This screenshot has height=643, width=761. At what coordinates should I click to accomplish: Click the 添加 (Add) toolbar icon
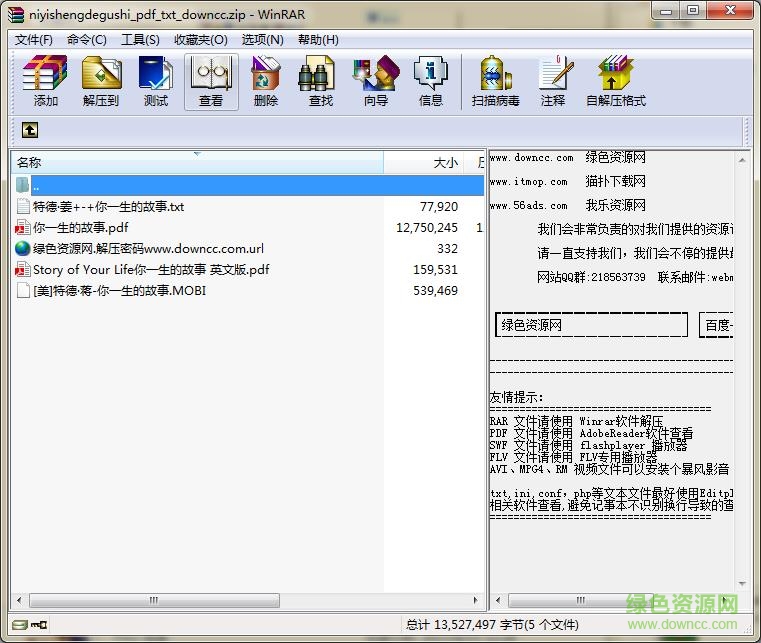tap(45, 81)
